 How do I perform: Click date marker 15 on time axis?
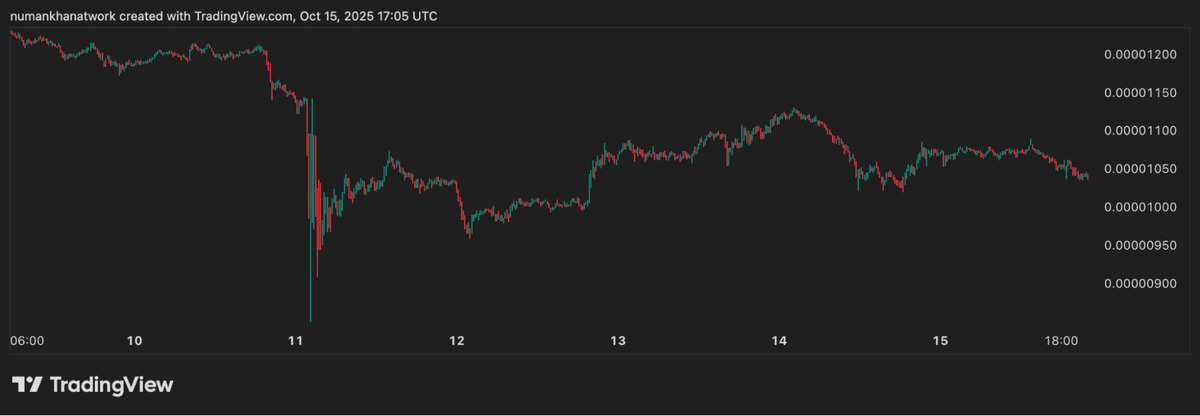[940, 341]
